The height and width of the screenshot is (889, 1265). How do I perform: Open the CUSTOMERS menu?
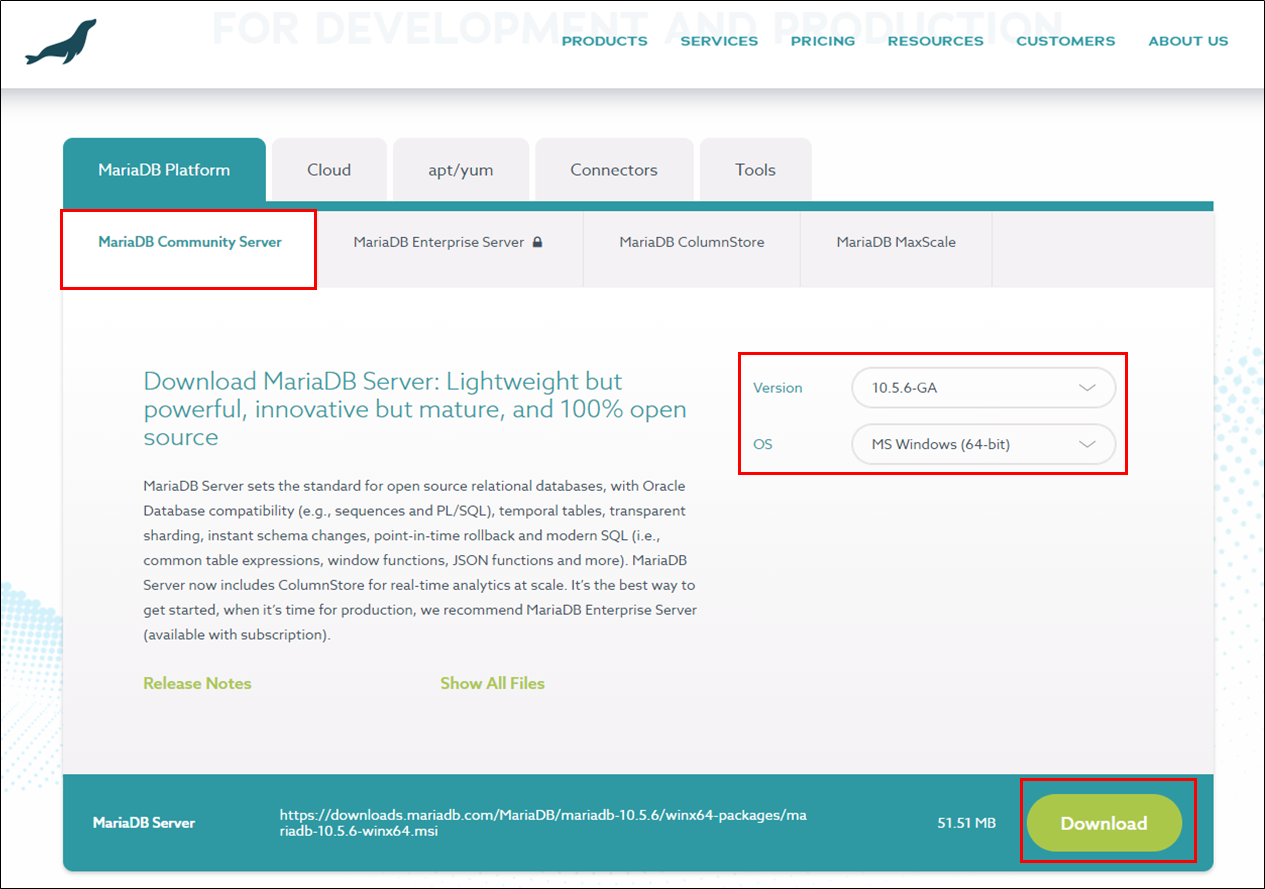pyautogui.click(x=1065, y=41)
